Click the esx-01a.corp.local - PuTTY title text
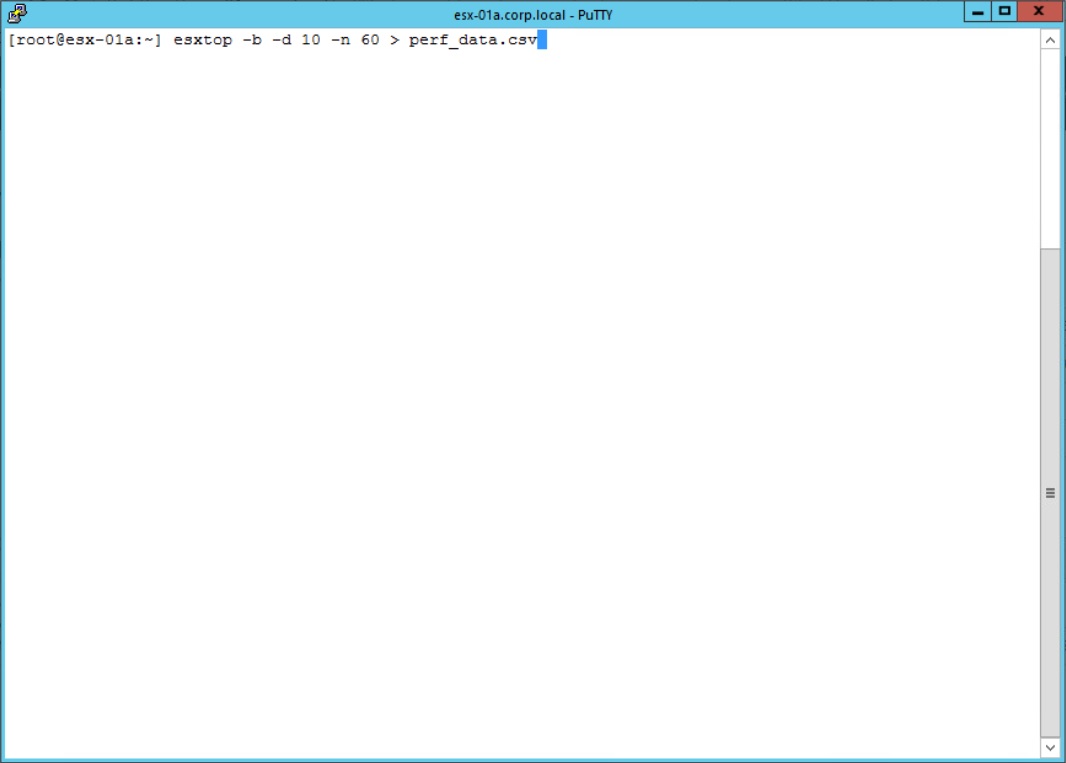The height and width of the screenshot is (763, 1066). click(533, 14)
